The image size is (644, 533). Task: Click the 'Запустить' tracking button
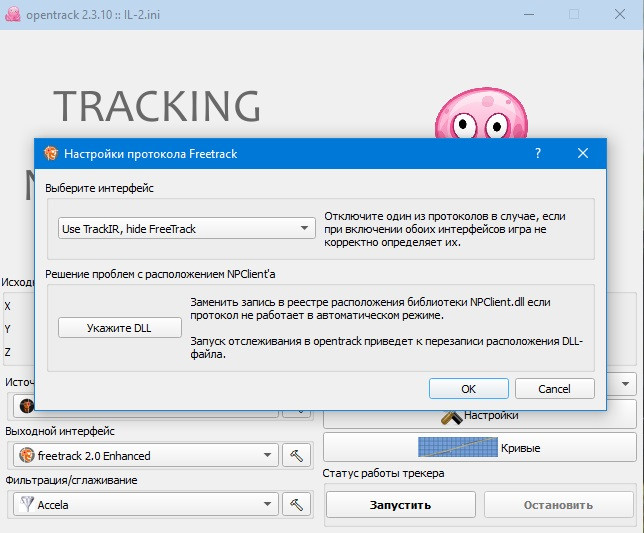(x=400, y=505)
